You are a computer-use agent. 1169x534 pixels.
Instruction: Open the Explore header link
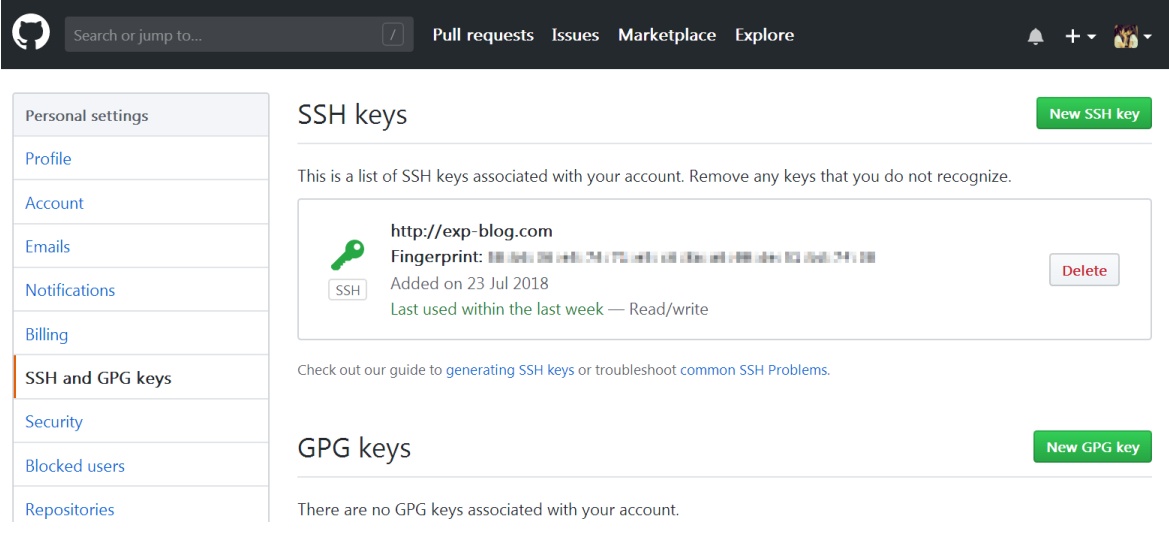764,35
